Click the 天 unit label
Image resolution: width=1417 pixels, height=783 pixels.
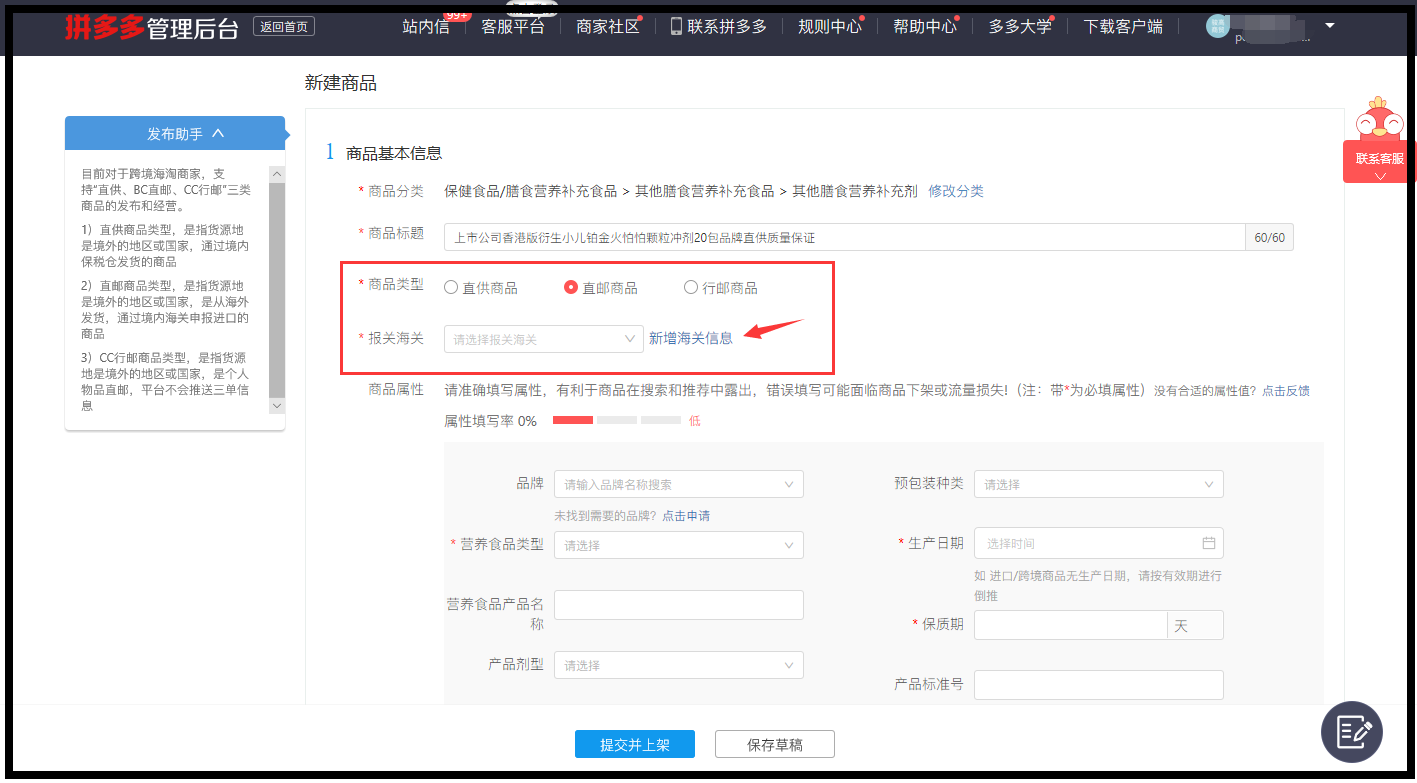[1181, 626]
